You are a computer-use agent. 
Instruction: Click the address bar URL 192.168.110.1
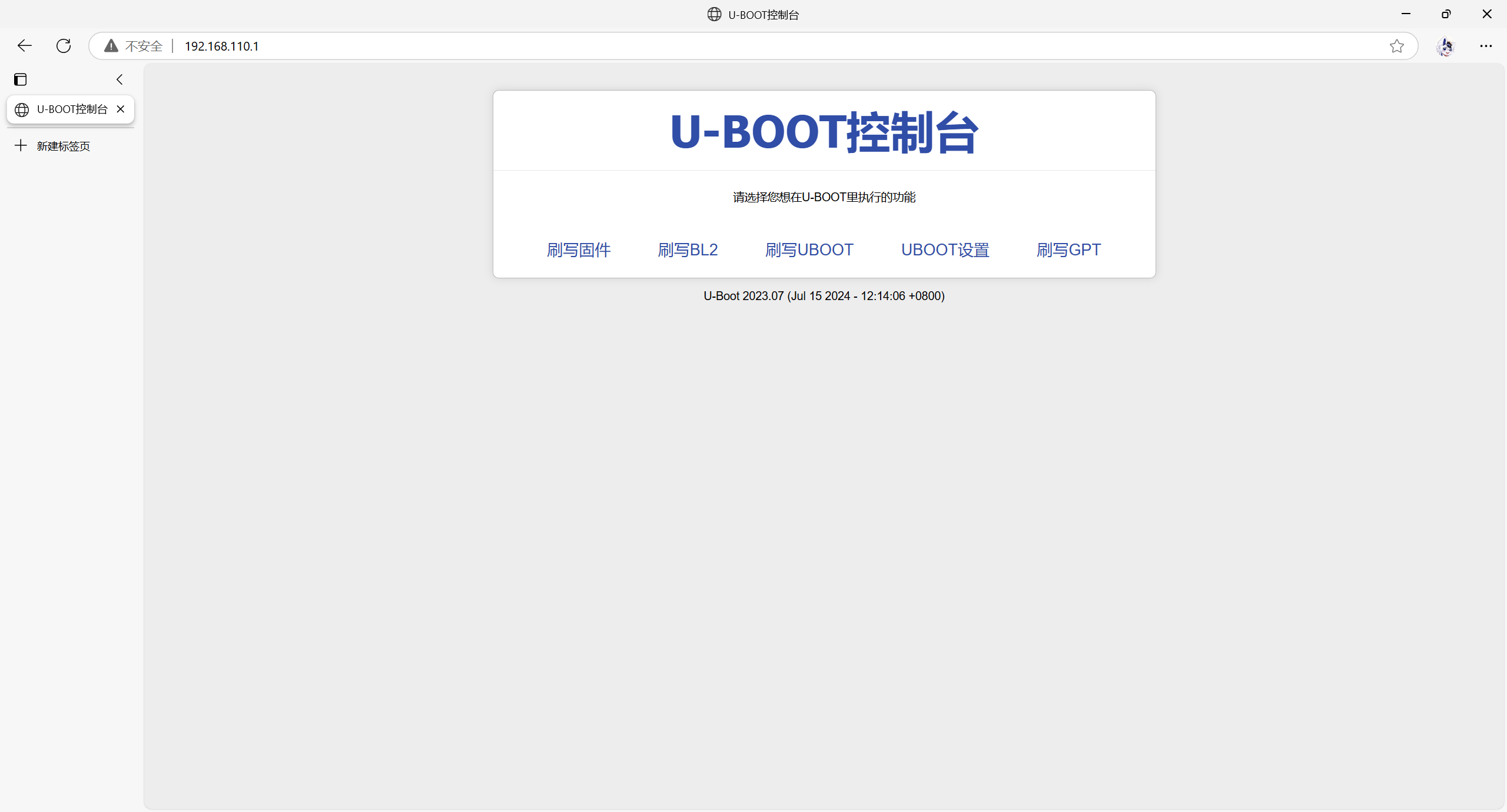coord(222,46)
